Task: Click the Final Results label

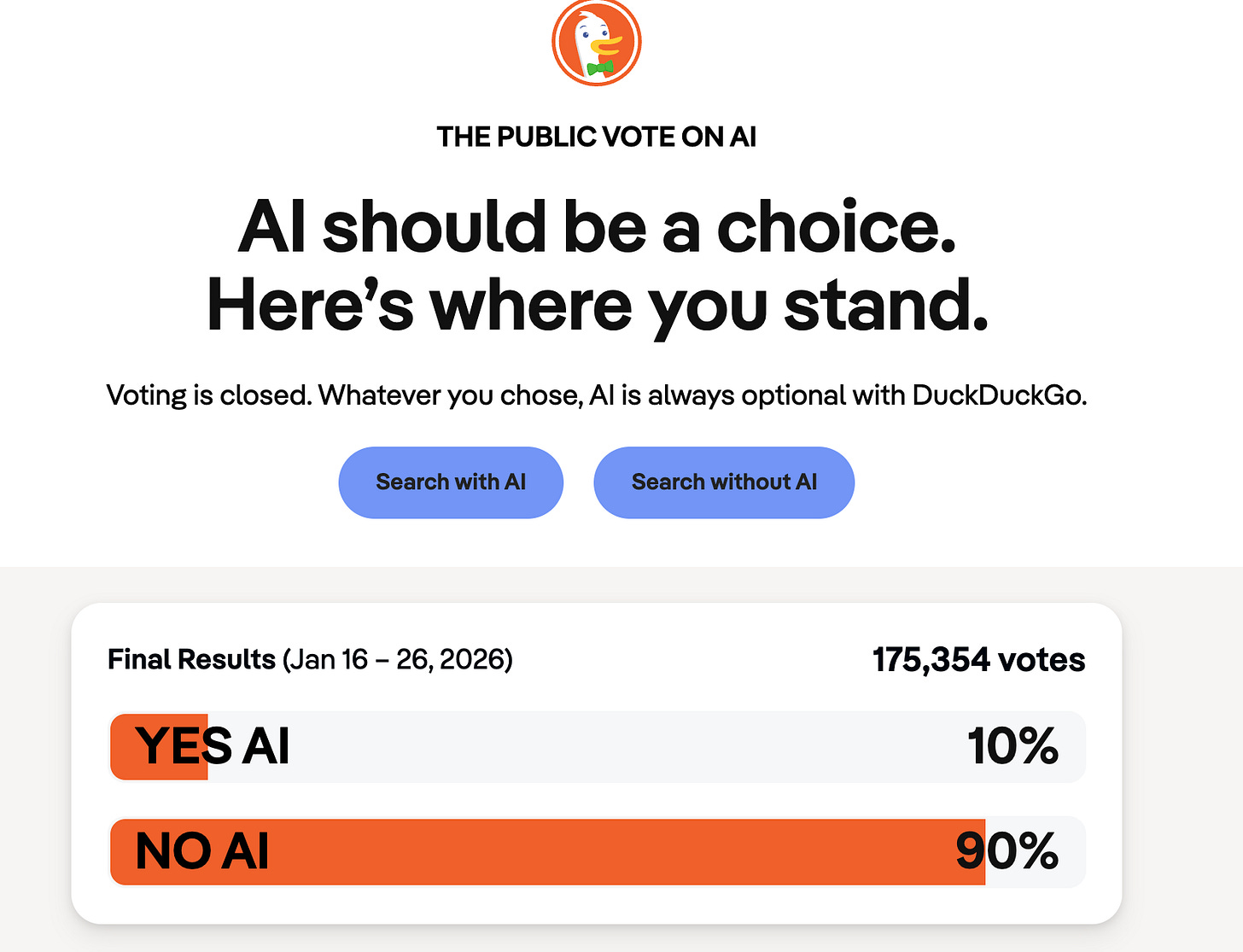Action: click(191, 660)
